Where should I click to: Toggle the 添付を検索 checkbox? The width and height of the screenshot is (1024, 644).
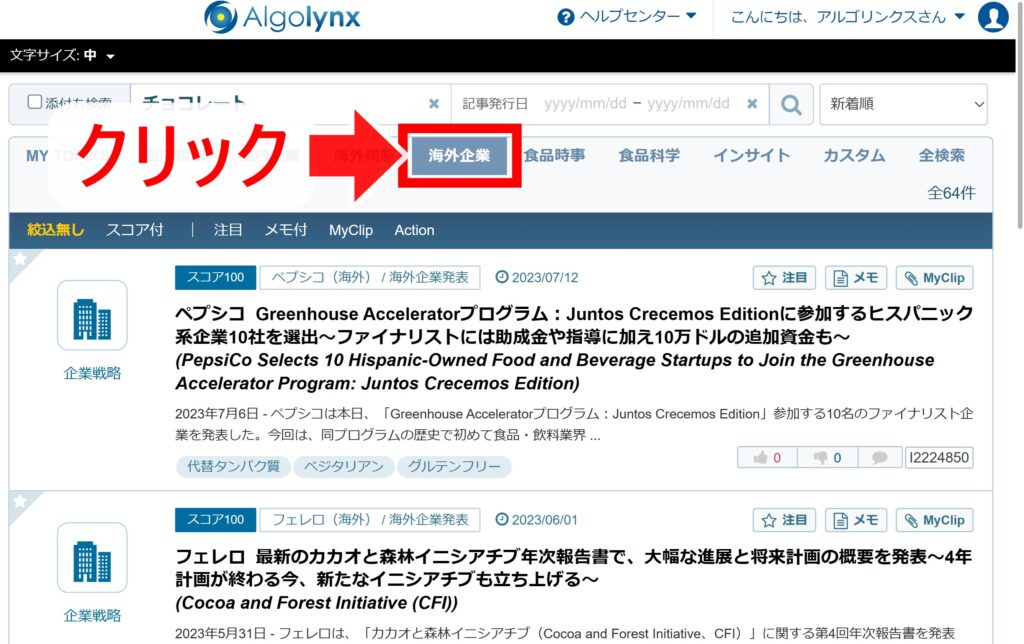[x=35, y=102]
